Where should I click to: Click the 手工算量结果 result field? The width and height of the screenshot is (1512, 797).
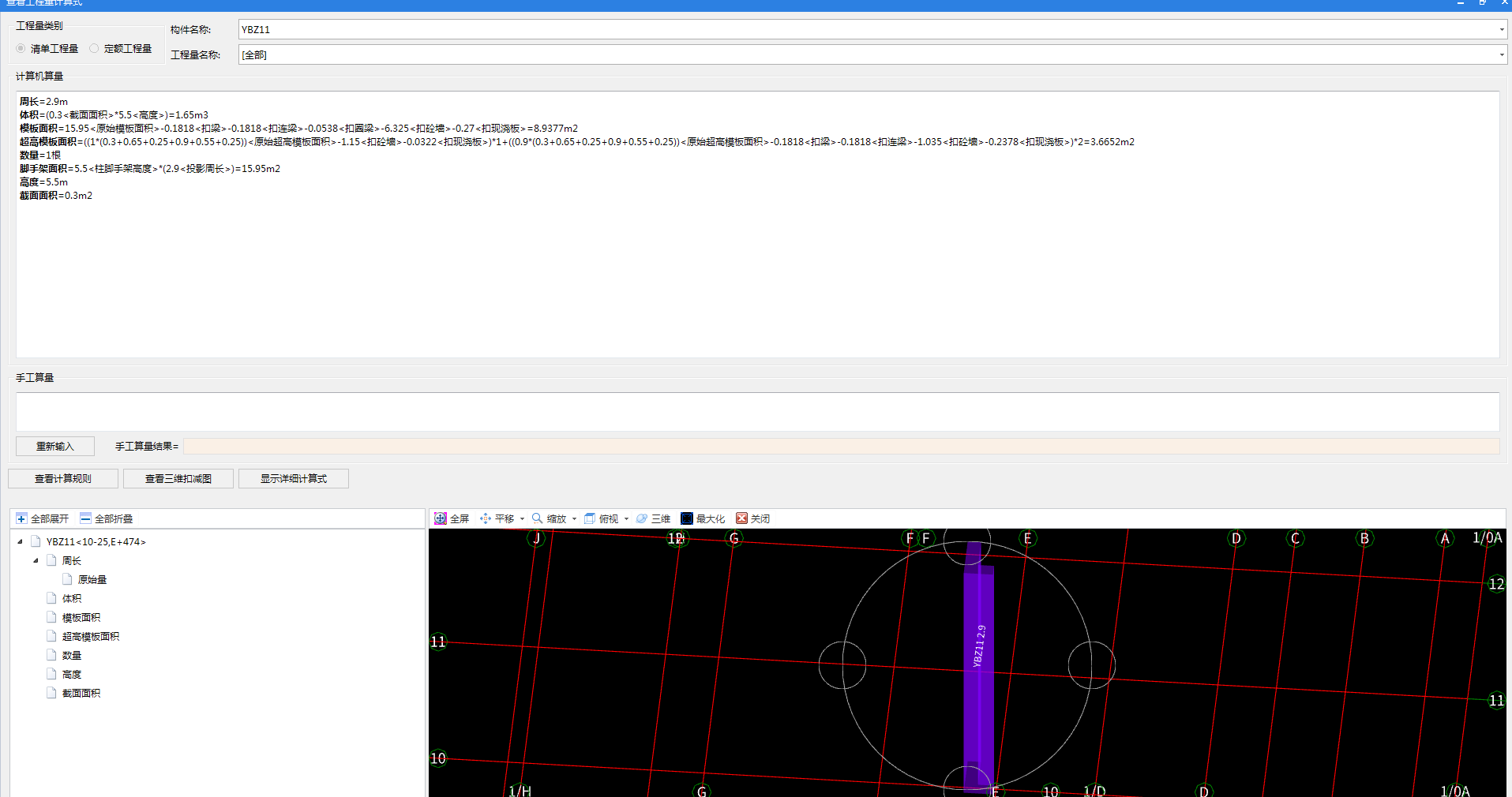[x=841, y=447]
